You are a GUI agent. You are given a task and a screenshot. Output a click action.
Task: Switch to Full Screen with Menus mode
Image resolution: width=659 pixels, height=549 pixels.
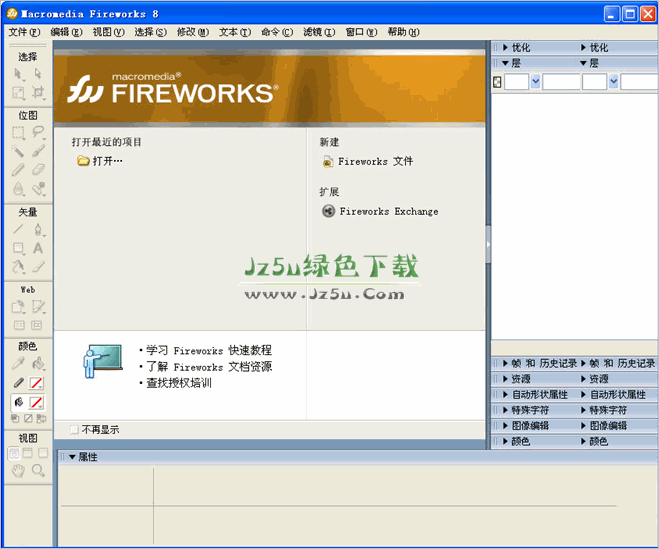tap(28, 453)
